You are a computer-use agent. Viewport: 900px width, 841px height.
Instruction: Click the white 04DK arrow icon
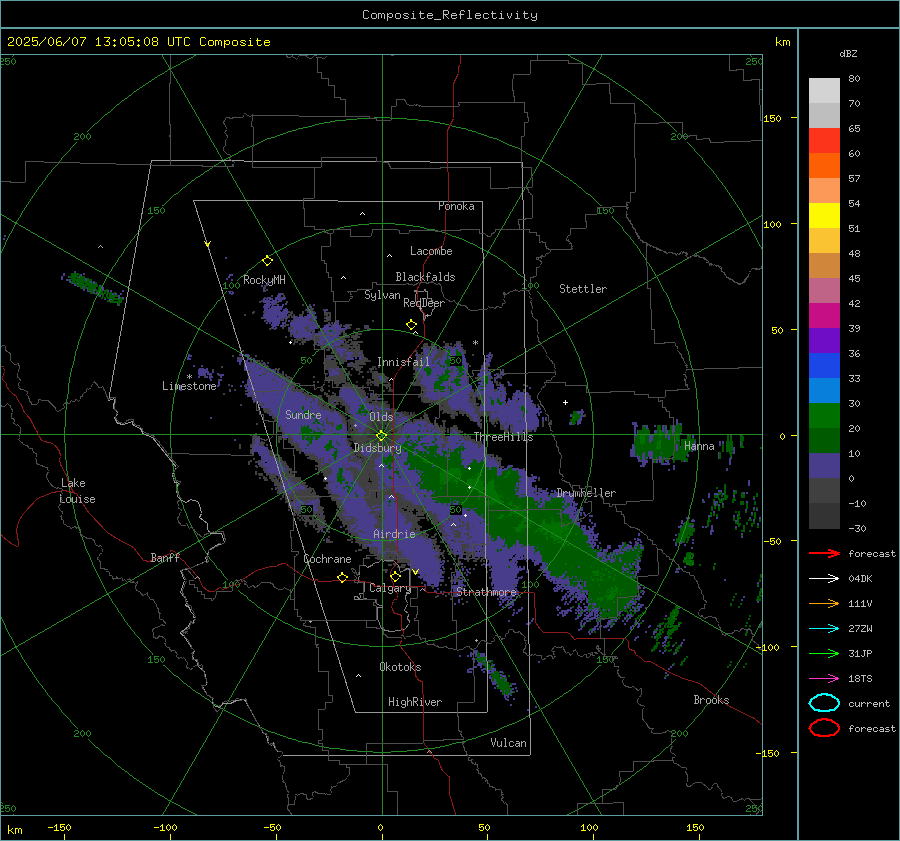coord(824,579)
